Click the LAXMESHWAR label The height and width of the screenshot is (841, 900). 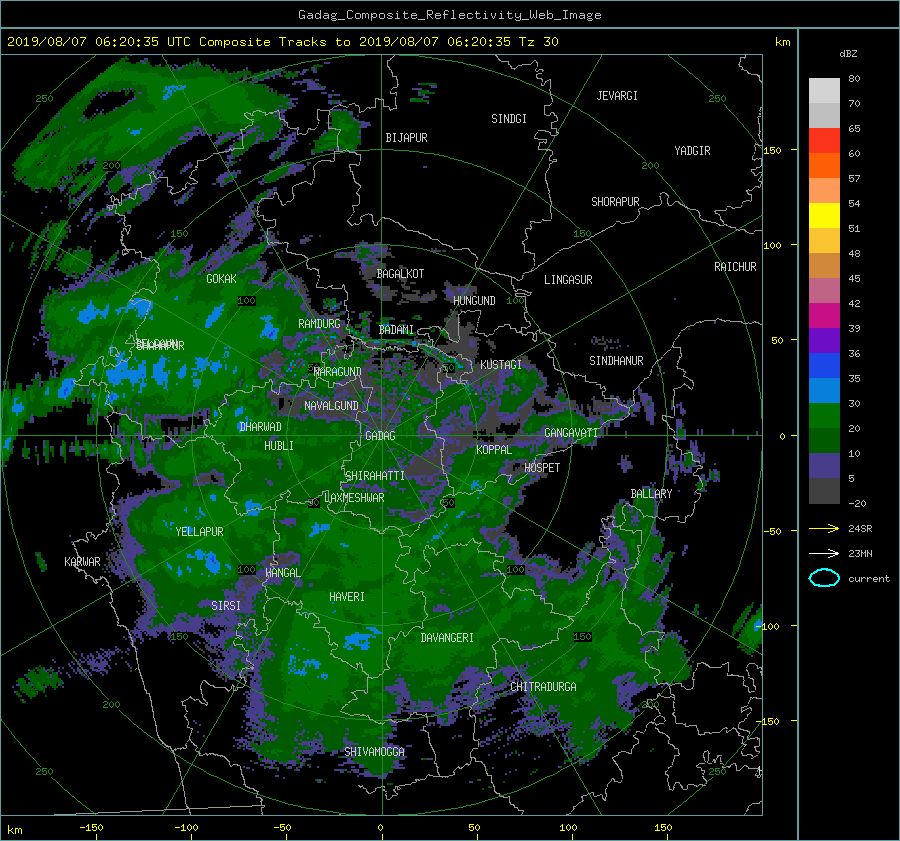pyautogui.click(x=354, y=498)
